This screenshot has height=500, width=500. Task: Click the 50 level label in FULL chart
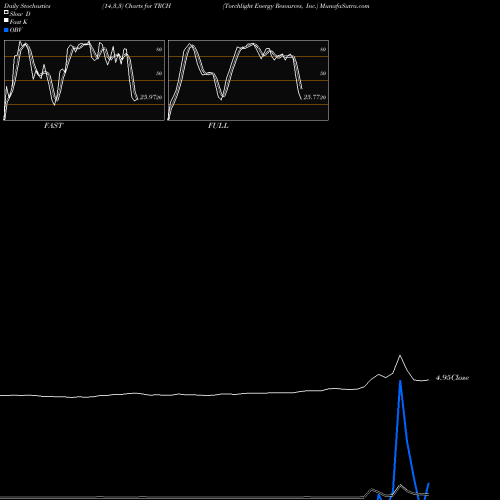coord(323,73)
